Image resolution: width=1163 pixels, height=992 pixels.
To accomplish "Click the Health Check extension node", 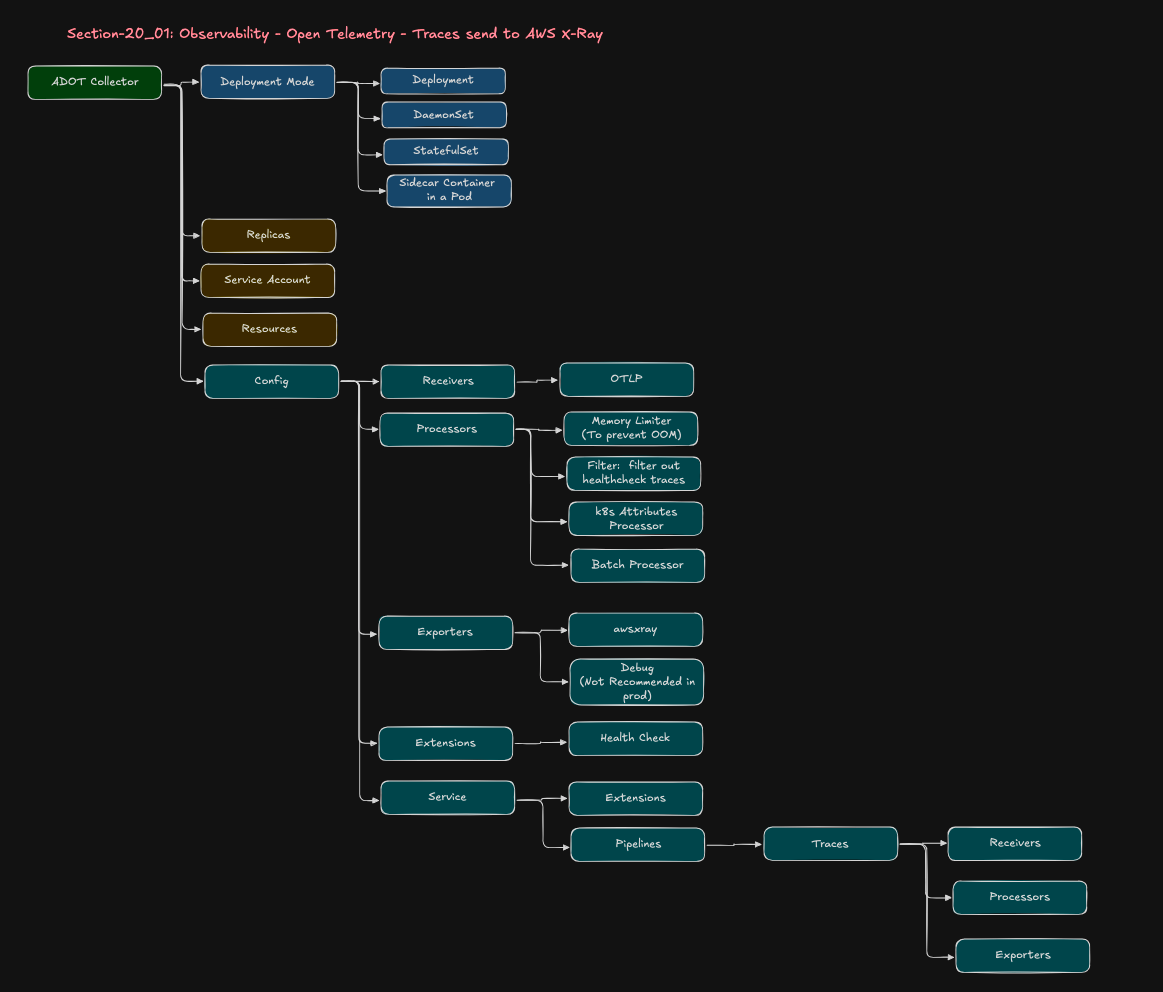I will (x=635, y=738).
